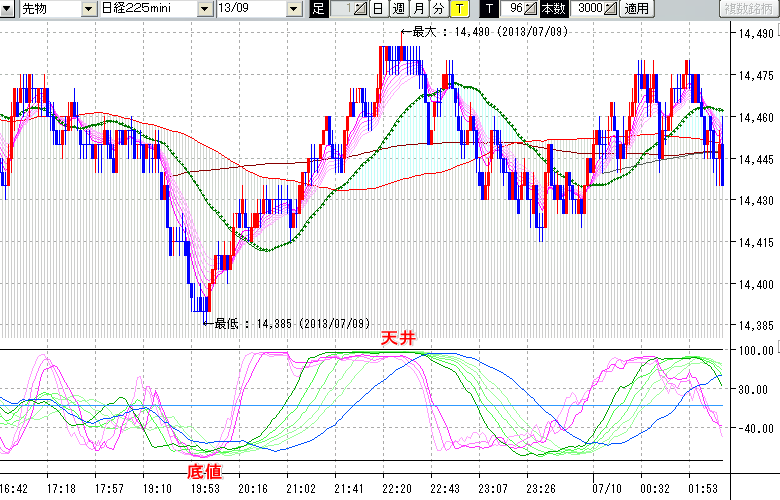Click the stepper beside the 3000 field
The image size is (780, 500).
(x=612, y=9)
